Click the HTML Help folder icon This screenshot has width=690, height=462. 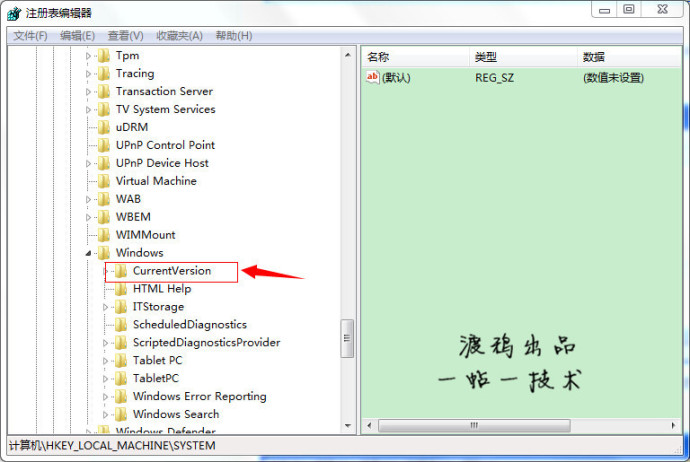click(121, 289)
